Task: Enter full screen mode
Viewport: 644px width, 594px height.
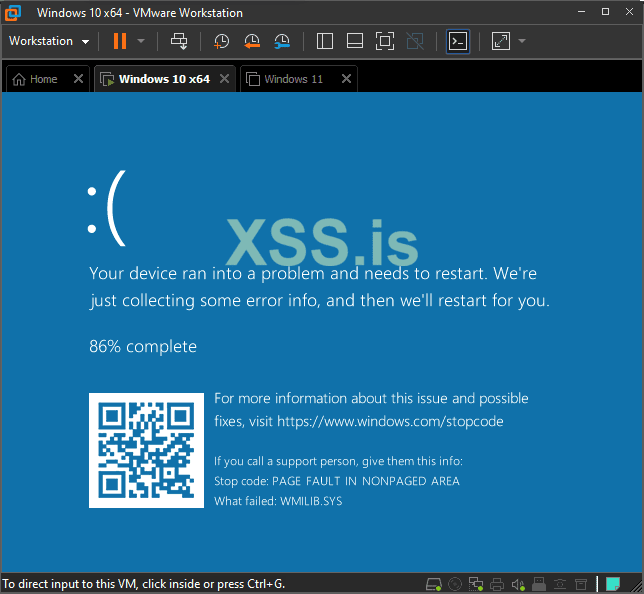Action: pyautogui.click(x=385, y=41)
